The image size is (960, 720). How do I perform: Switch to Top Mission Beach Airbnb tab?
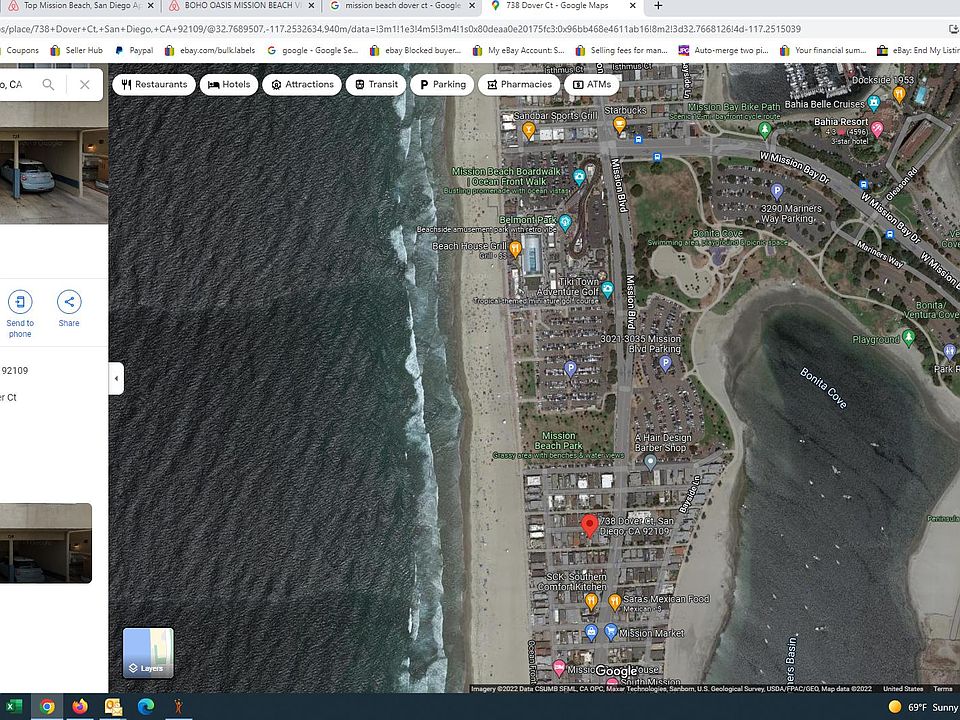pyautogui.click(x=80, y=6)
